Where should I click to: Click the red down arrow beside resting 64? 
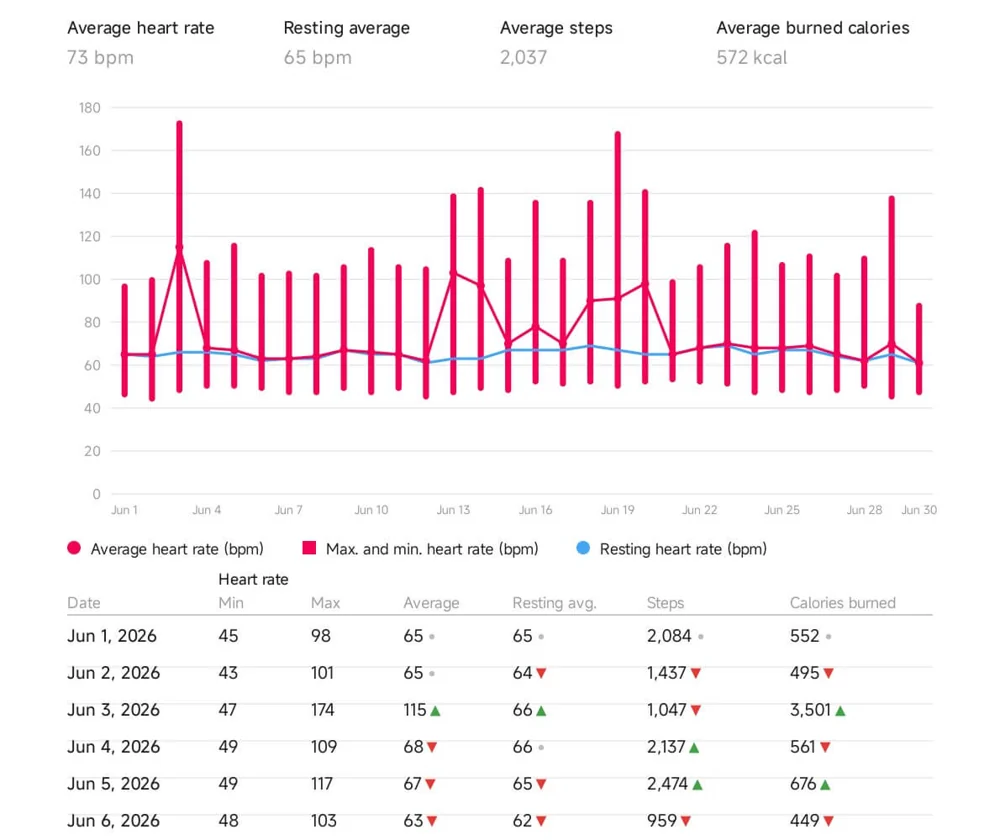point(541,674)
